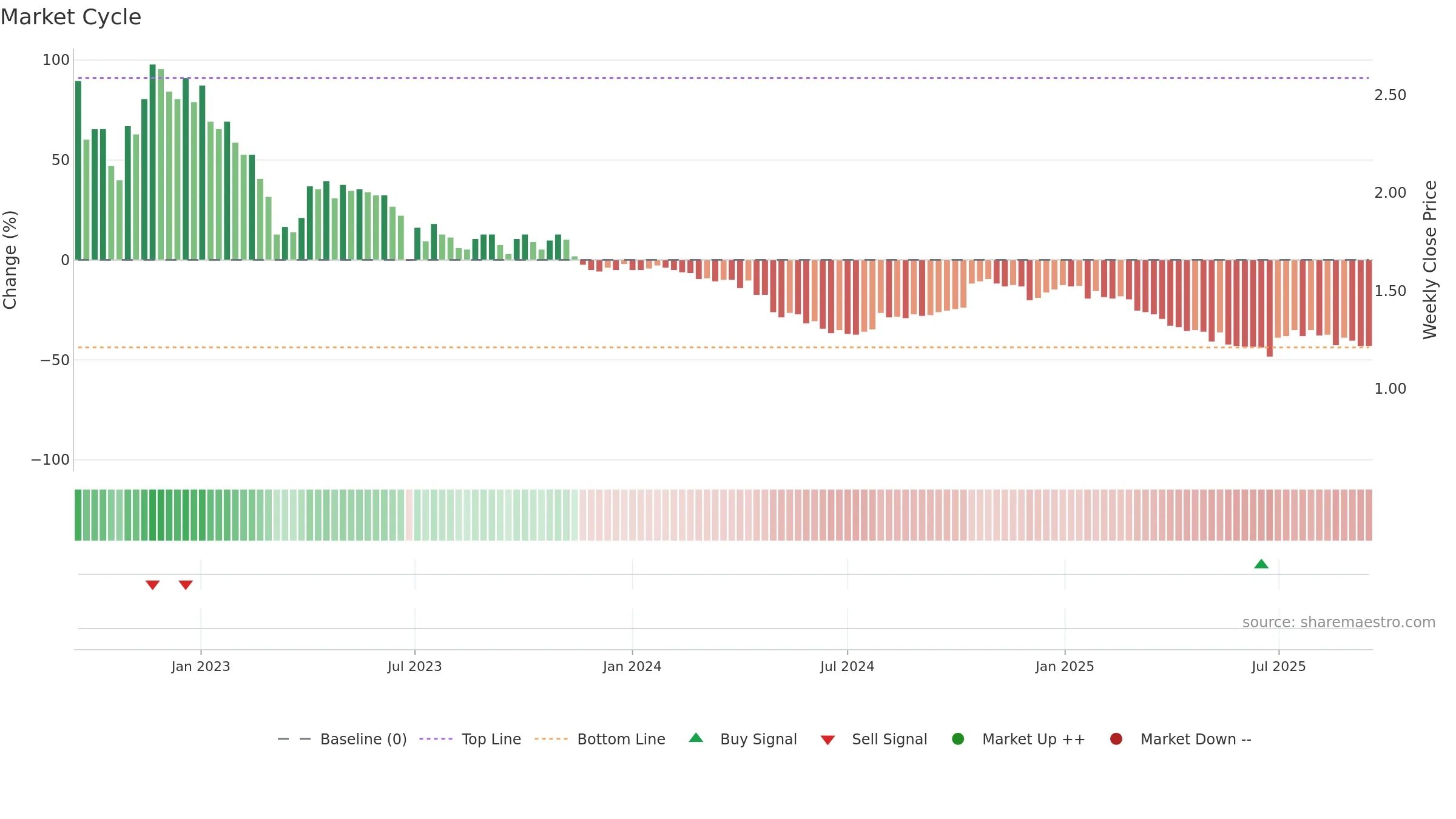
Task: Click the lowest red bar below the Bottom Line
Action: 1270,308
